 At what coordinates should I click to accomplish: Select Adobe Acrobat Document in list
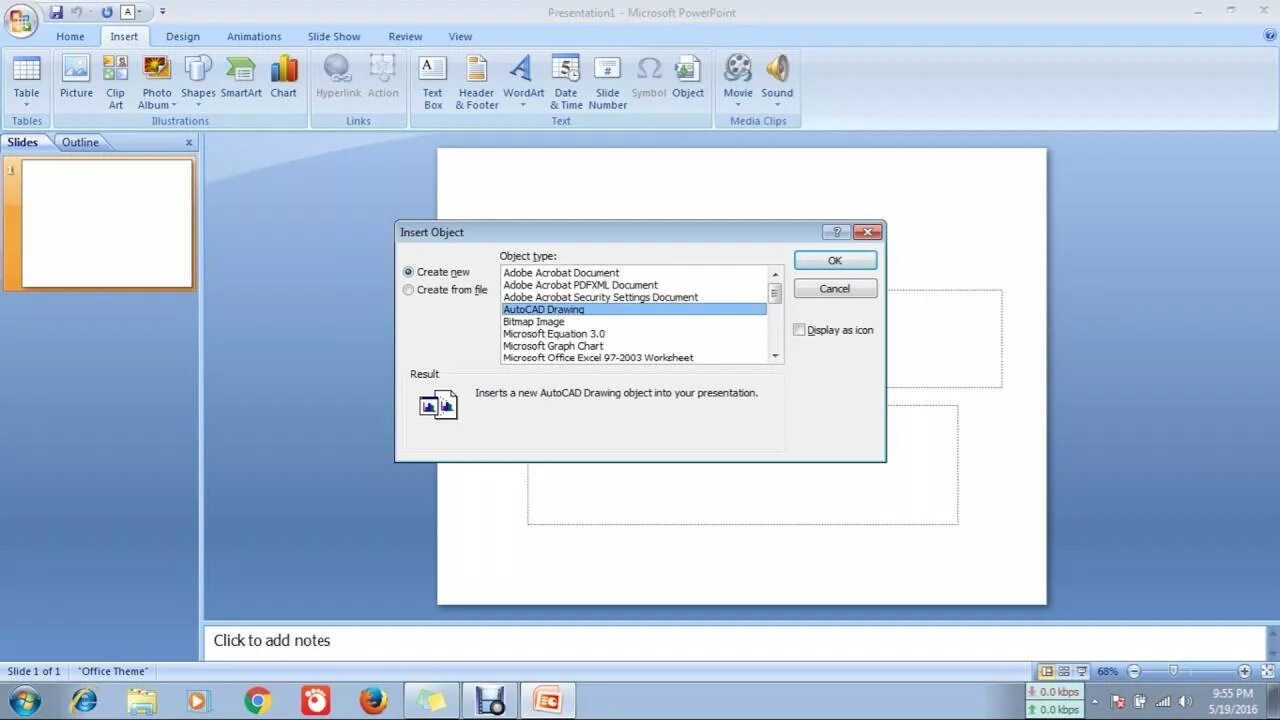tap(634, 273)
